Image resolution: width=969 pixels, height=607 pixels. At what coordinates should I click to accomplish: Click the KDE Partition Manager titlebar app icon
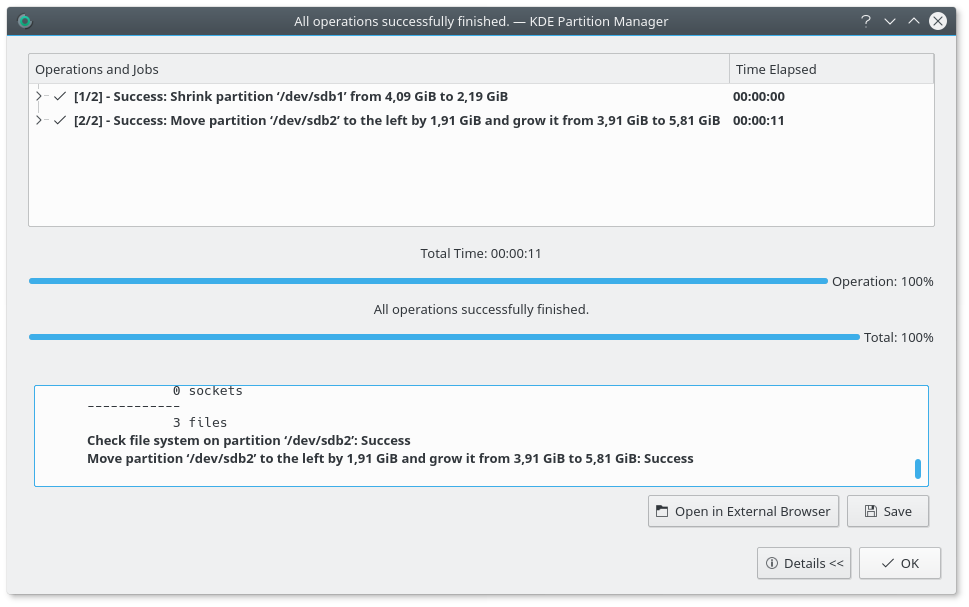24,20
